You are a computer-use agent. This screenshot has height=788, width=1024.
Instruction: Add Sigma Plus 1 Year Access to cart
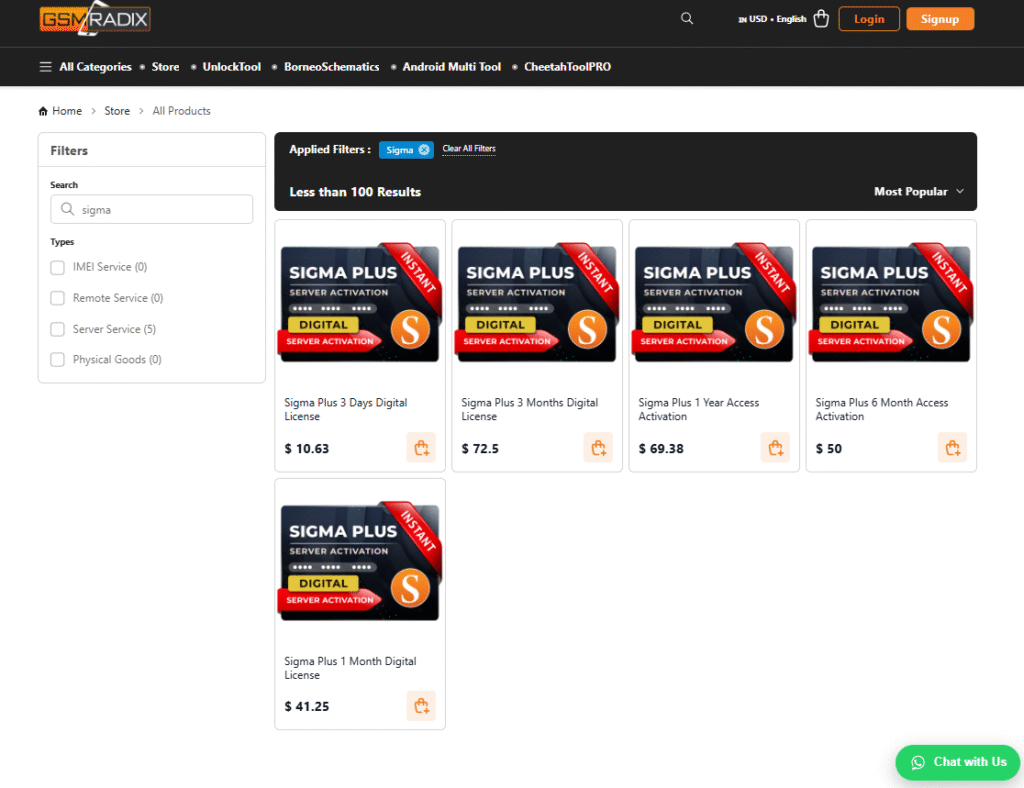tap(775, 448)
